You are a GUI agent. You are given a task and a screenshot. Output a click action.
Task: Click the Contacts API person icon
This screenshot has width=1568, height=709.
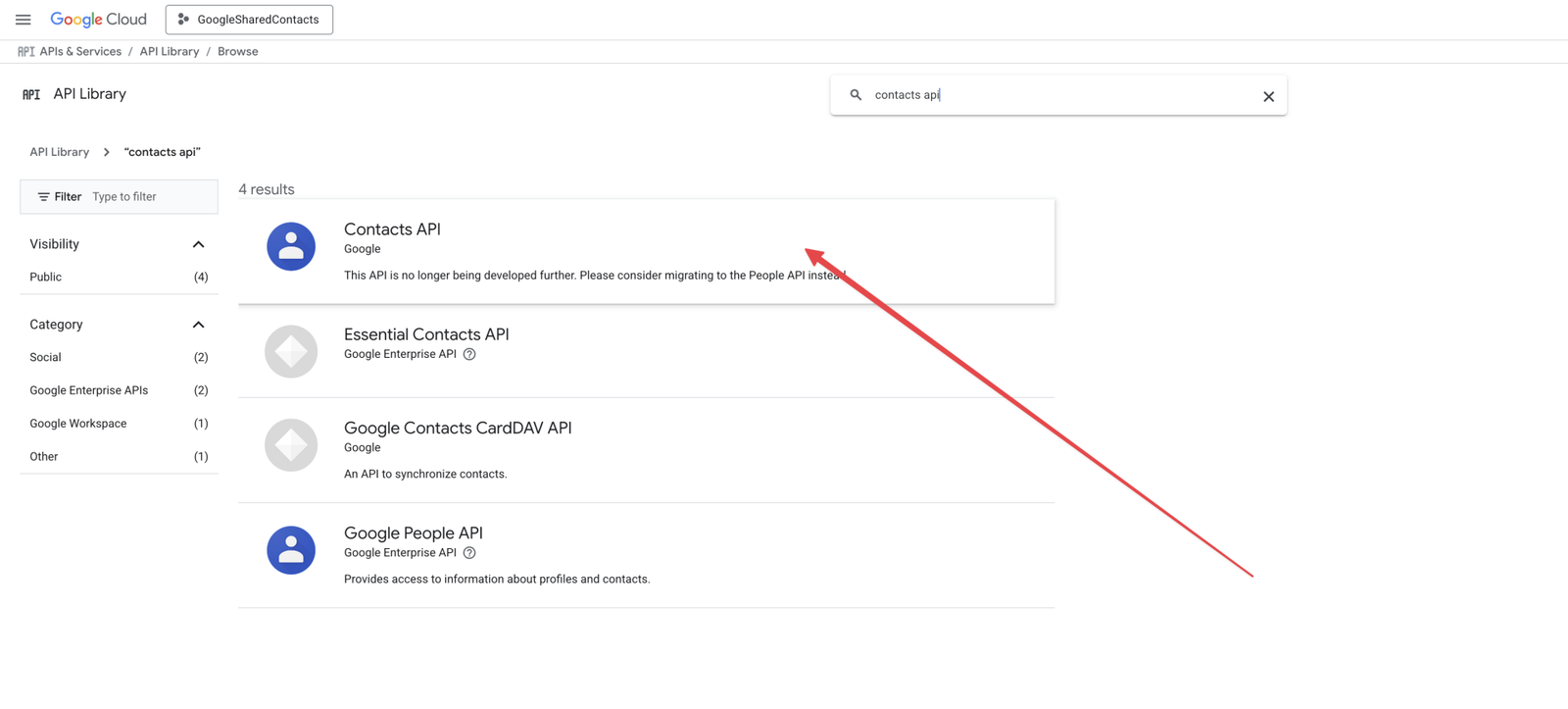click(x=291, y=246)
